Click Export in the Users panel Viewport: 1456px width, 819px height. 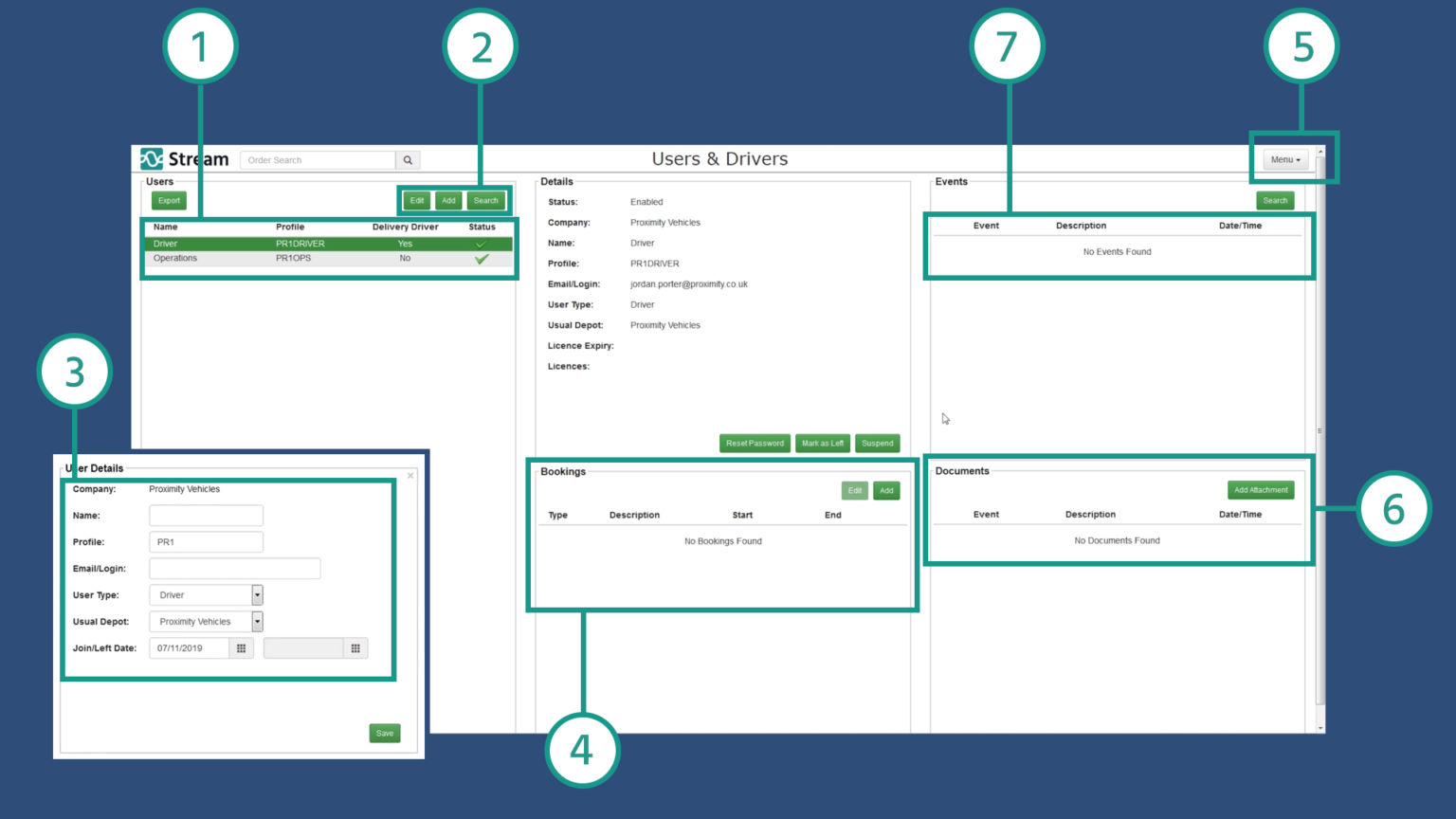[169, 200]
